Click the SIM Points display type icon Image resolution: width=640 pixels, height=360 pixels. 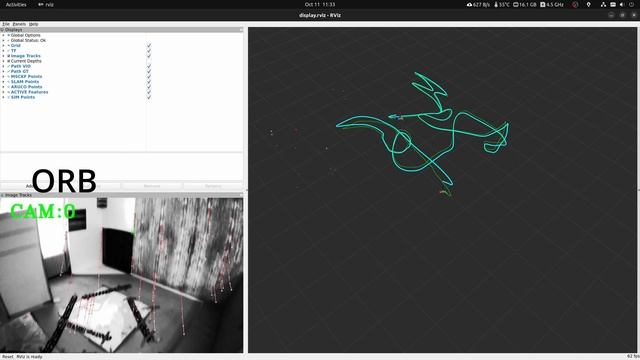click(9, 97)
